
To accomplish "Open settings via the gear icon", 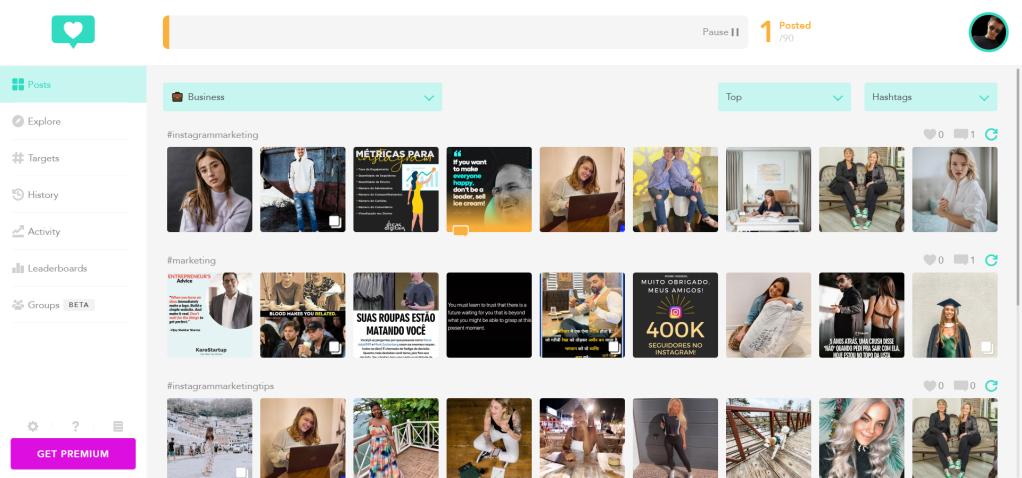I will pyautogui.click(x=33, y=426).
